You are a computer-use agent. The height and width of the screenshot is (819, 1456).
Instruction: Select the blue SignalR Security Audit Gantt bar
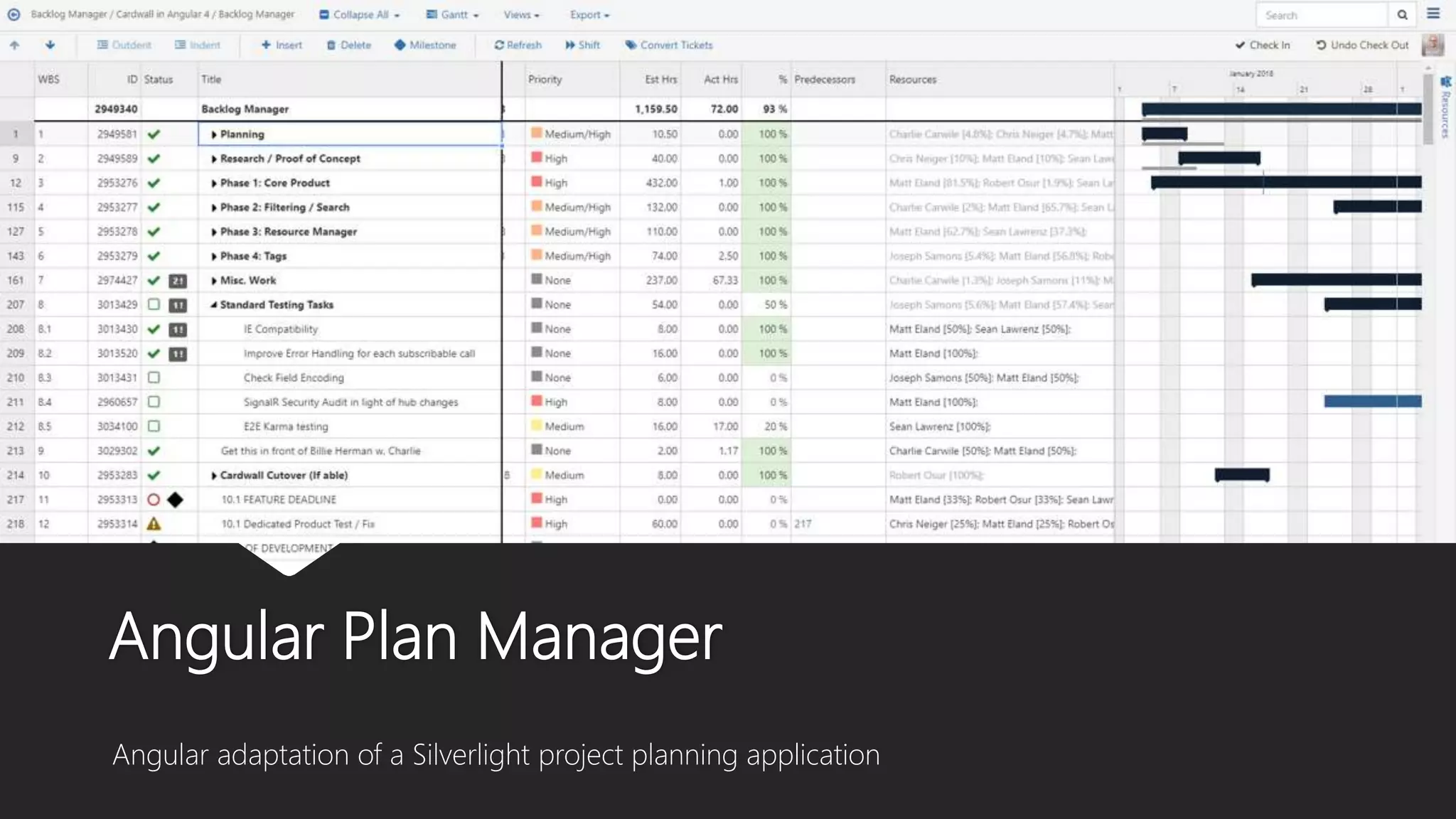[1372, 402]
